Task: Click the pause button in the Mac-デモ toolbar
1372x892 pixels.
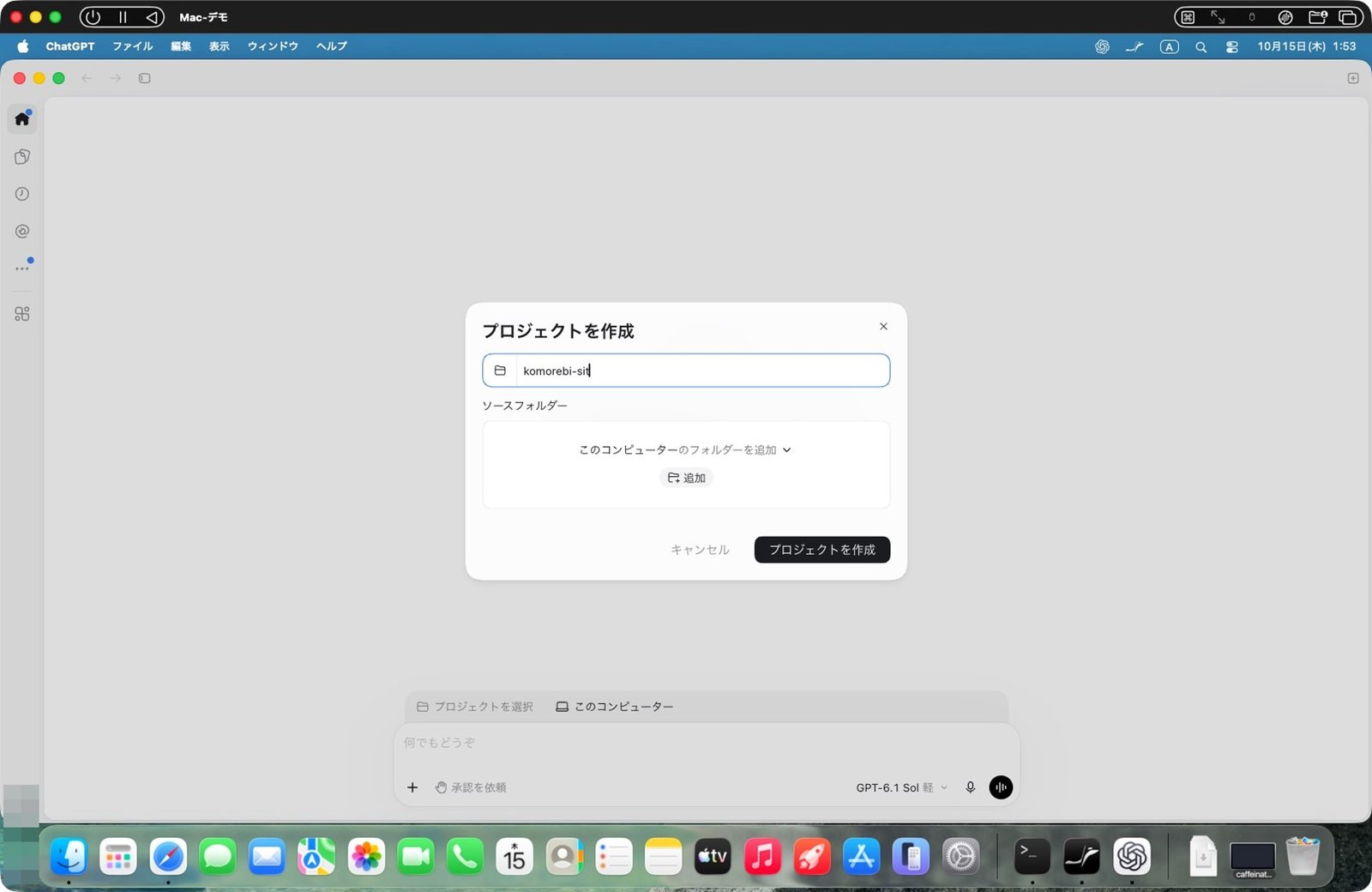Action: pyautogui.click(x=123, y=17)
